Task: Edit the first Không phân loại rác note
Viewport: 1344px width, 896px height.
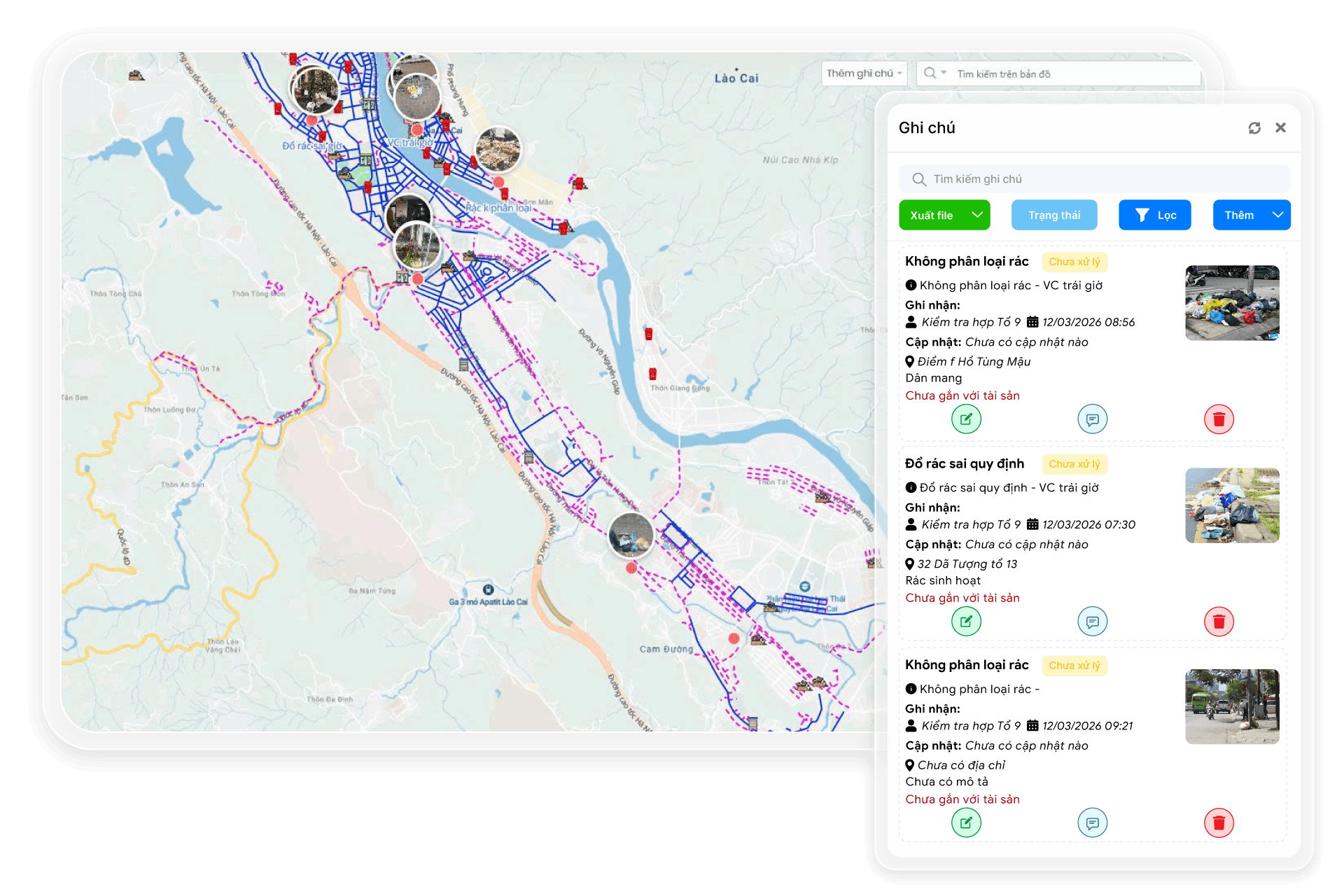Action: pyautogui.click(x=966, y=419)
